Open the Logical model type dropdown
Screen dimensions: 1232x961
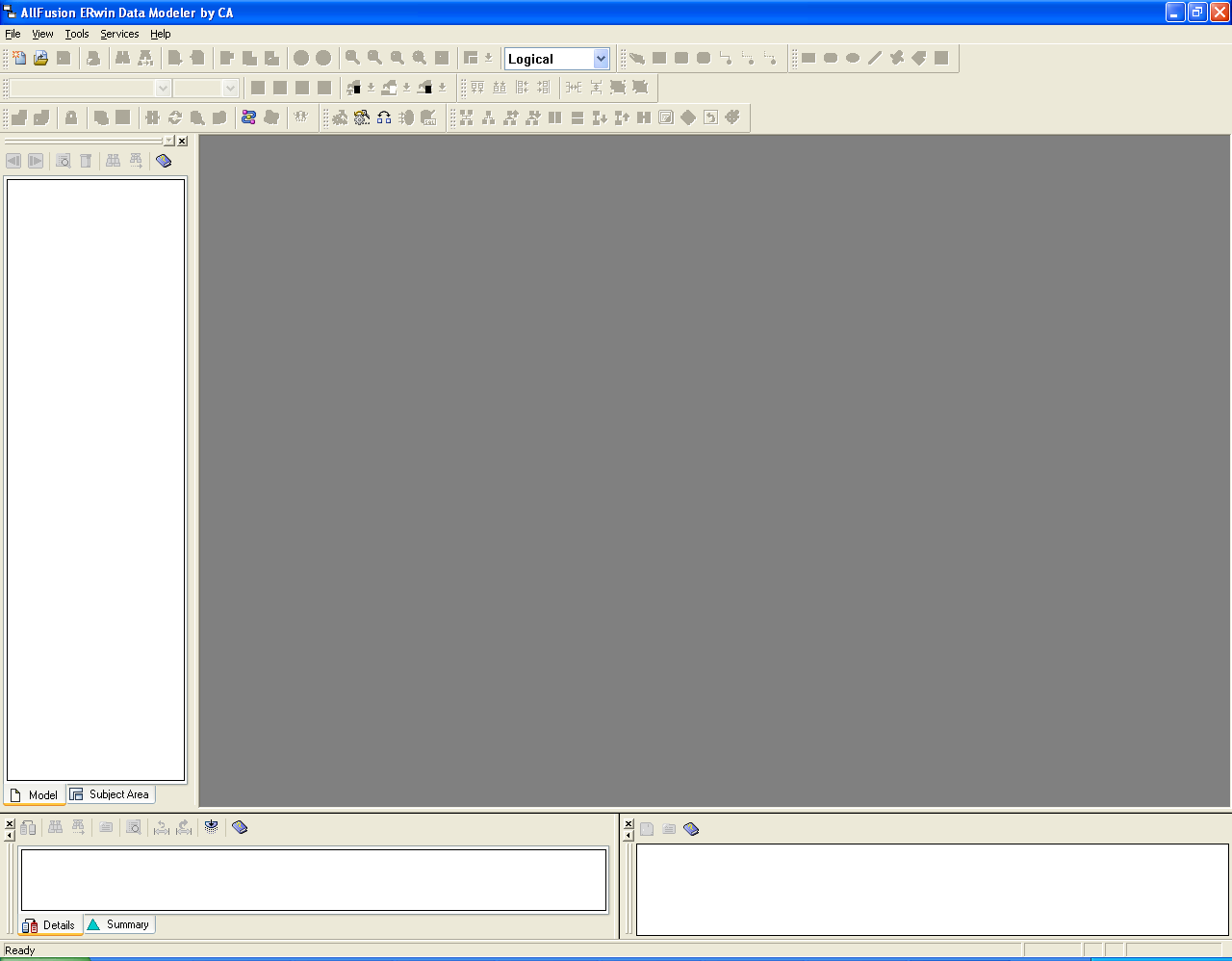[601, 59]
